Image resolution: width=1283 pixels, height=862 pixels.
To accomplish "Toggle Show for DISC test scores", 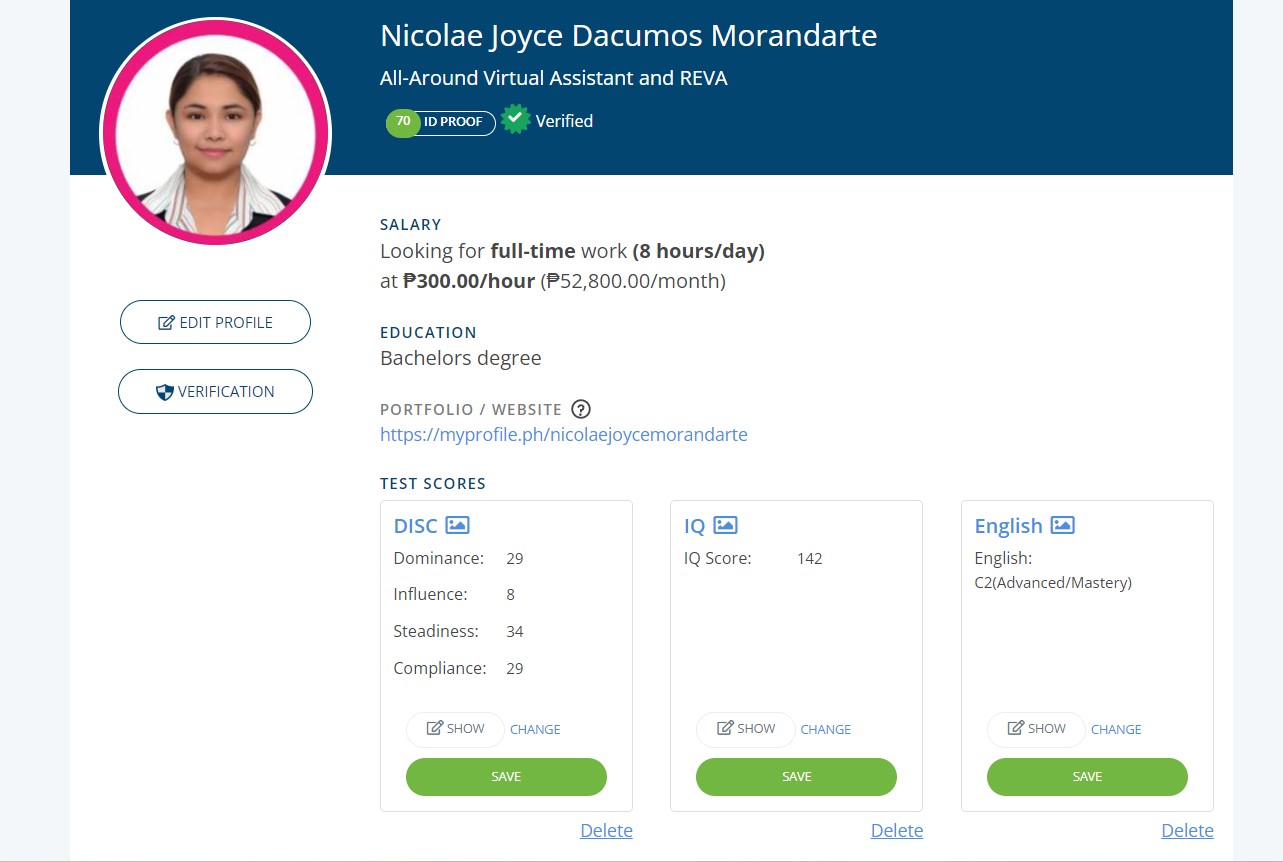I will click(455, 729).
